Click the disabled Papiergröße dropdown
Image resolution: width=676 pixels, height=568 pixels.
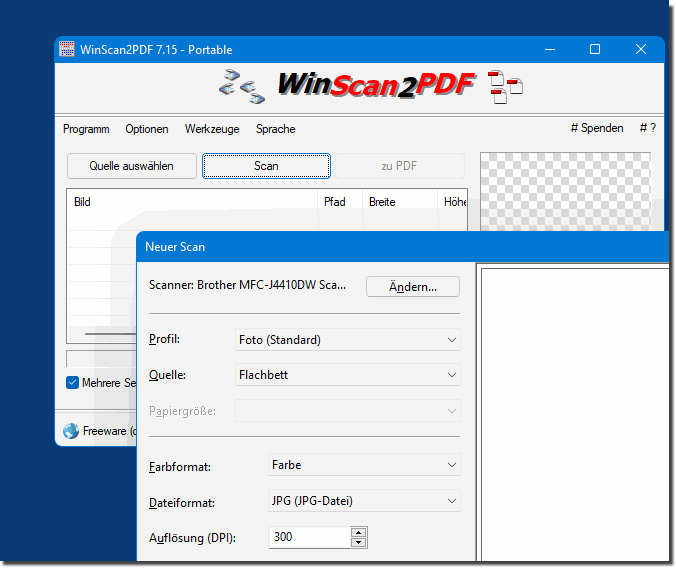tap(347, 411)
